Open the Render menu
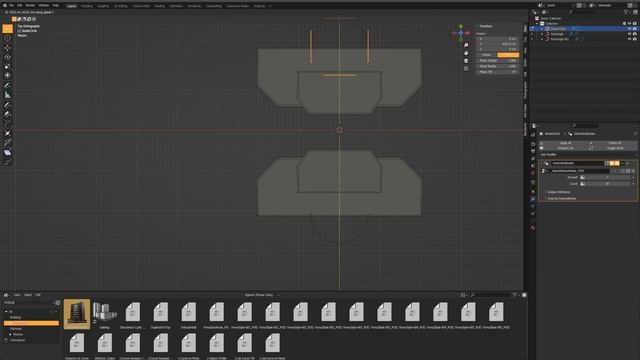Screen dimensions: 640x360 click(x=30, y=5)
